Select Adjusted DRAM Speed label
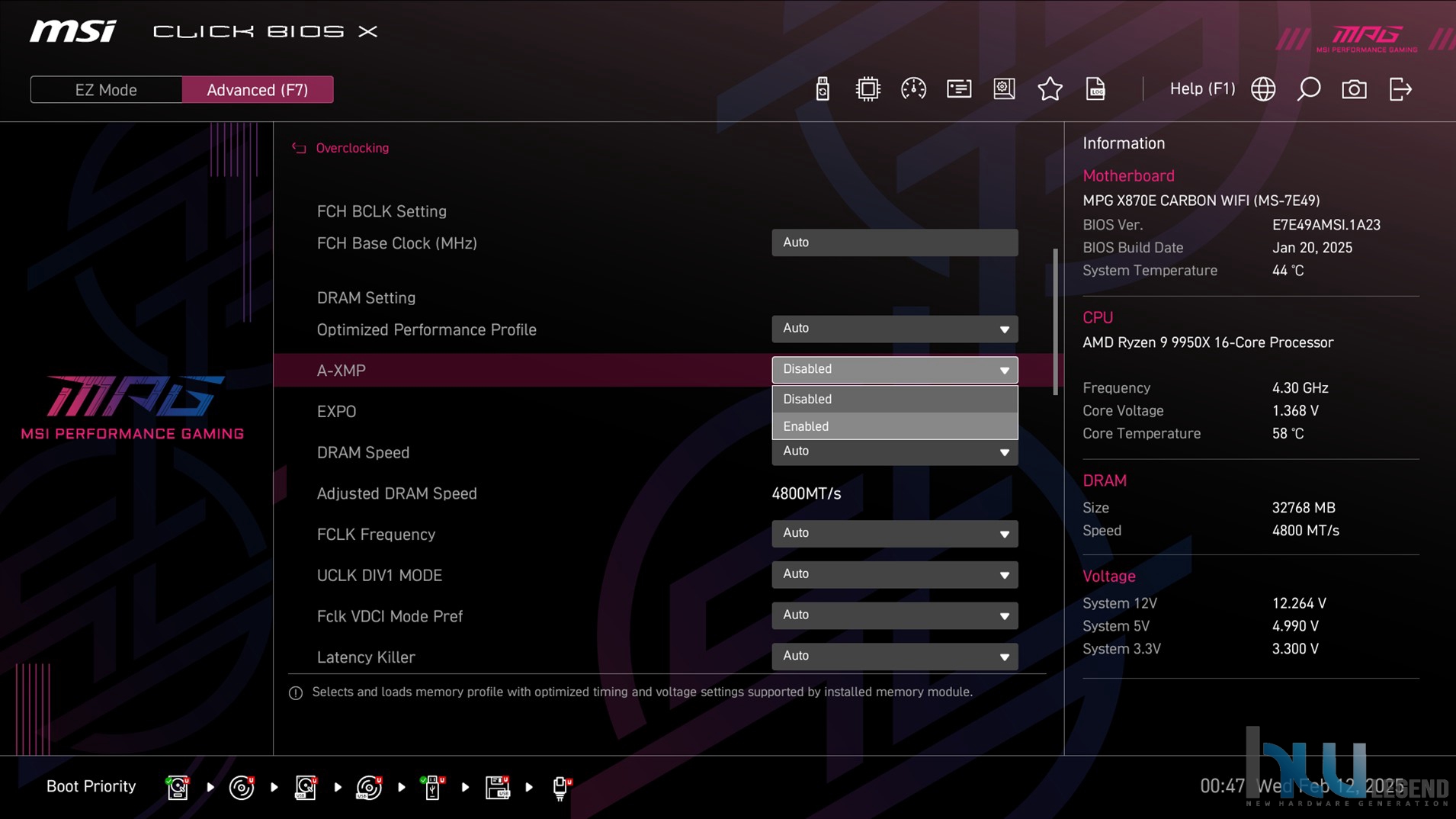Screen dimensions: 1456x819 coord(396,494)
